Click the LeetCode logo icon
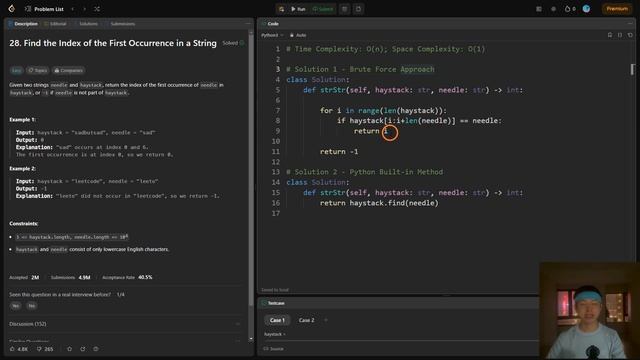640x360 pixels. (11, 9)
